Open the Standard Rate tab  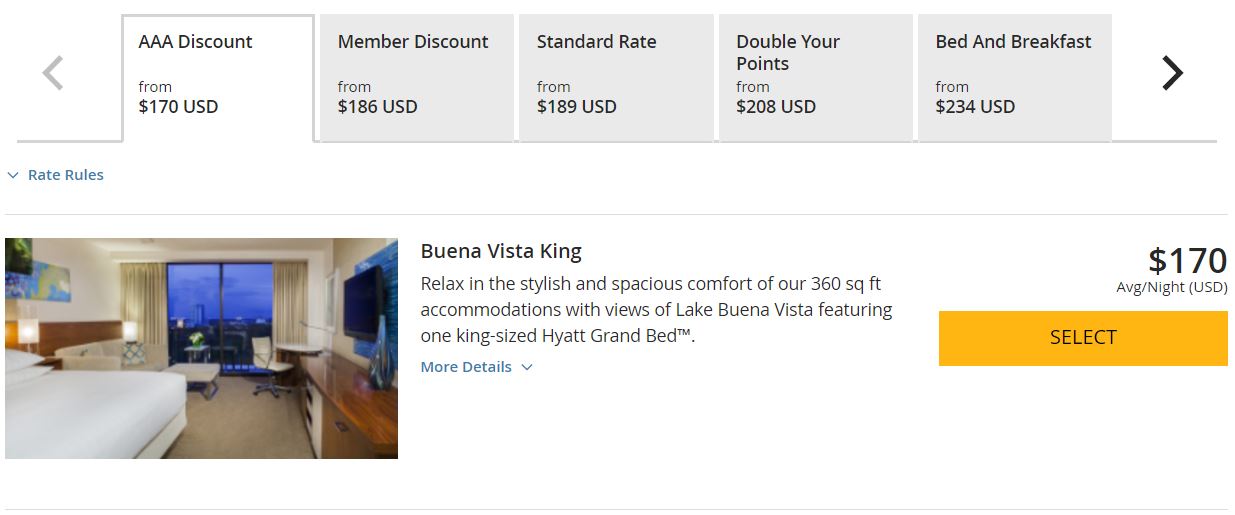pyautogui.click(x=616, y=78)
